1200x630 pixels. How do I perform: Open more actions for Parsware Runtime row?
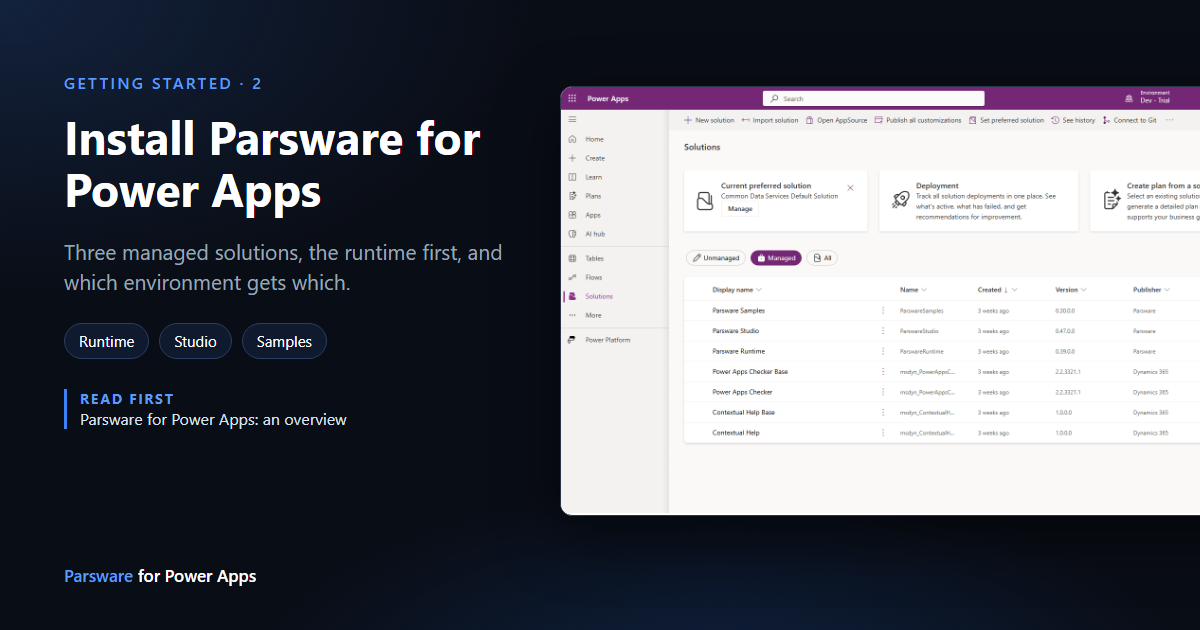point(882,352)
